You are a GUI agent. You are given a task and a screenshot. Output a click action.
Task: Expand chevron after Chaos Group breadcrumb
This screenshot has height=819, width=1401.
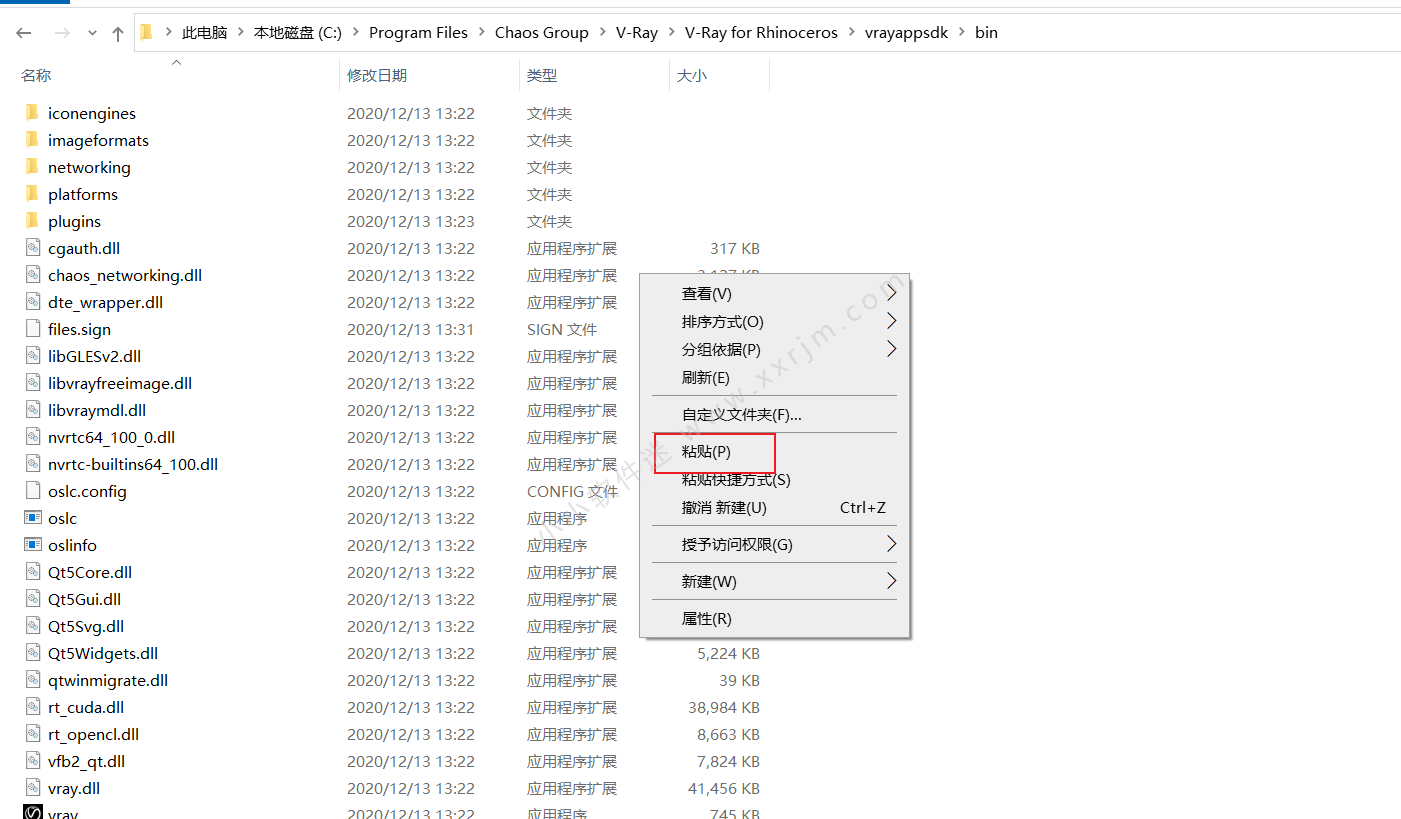point(602,33)
